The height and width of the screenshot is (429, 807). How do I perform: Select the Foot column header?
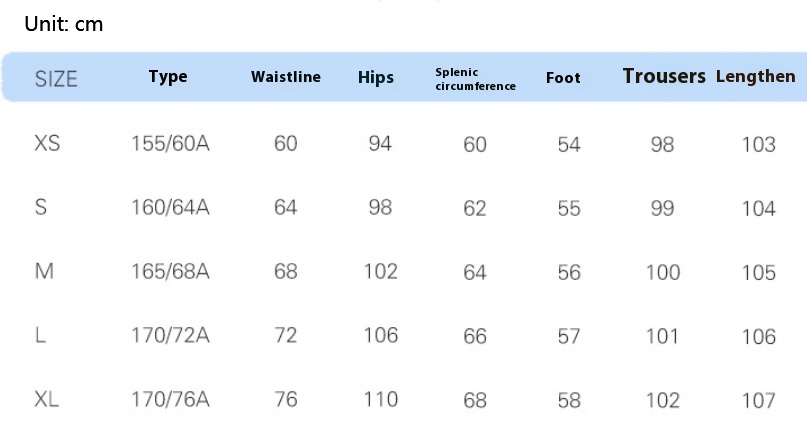pyautogui.click(x=563, y=78)
